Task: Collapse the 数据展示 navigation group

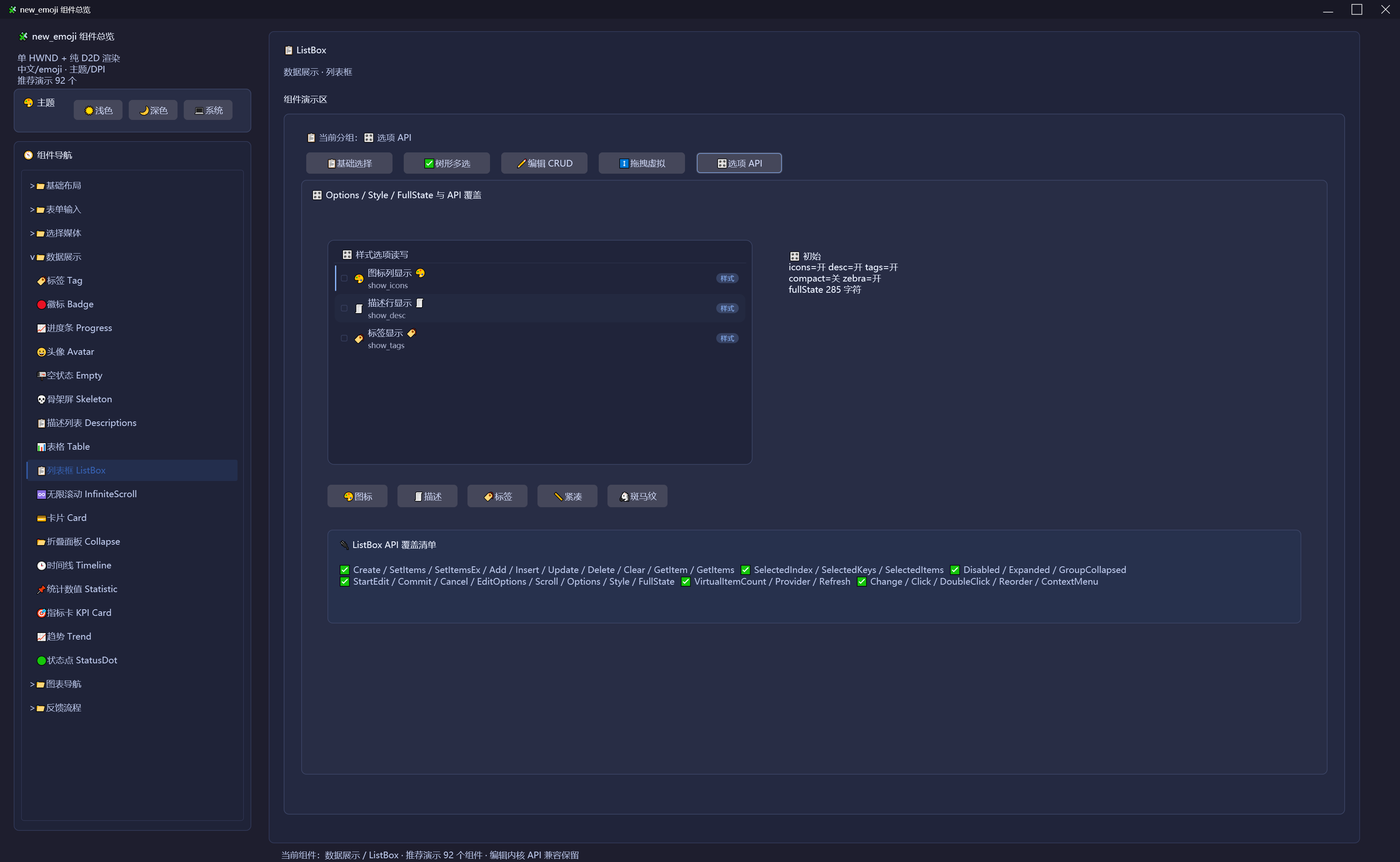Action: 132,257
